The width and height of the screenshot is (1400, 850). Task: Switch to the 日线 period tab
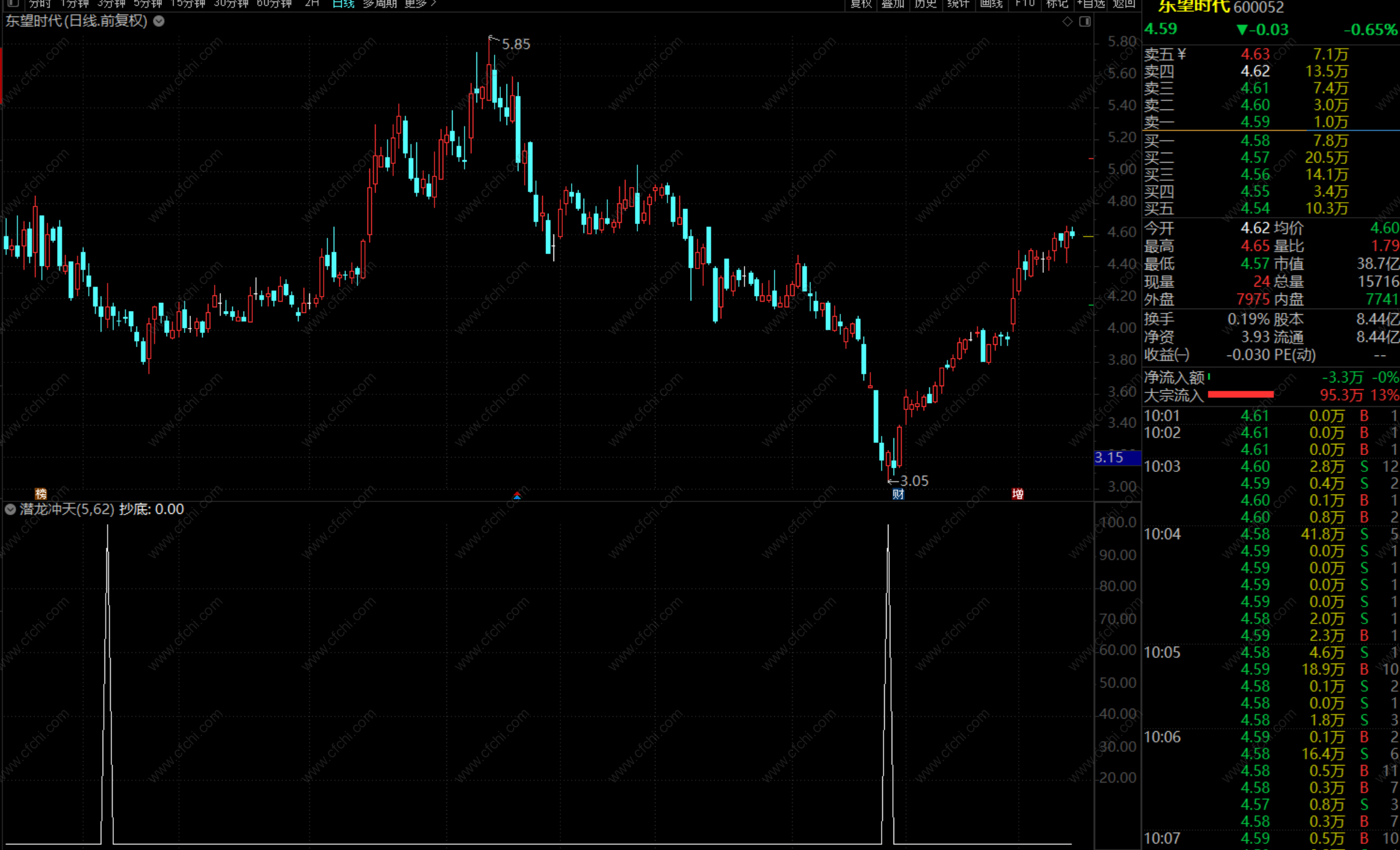[x=343, y=3]
